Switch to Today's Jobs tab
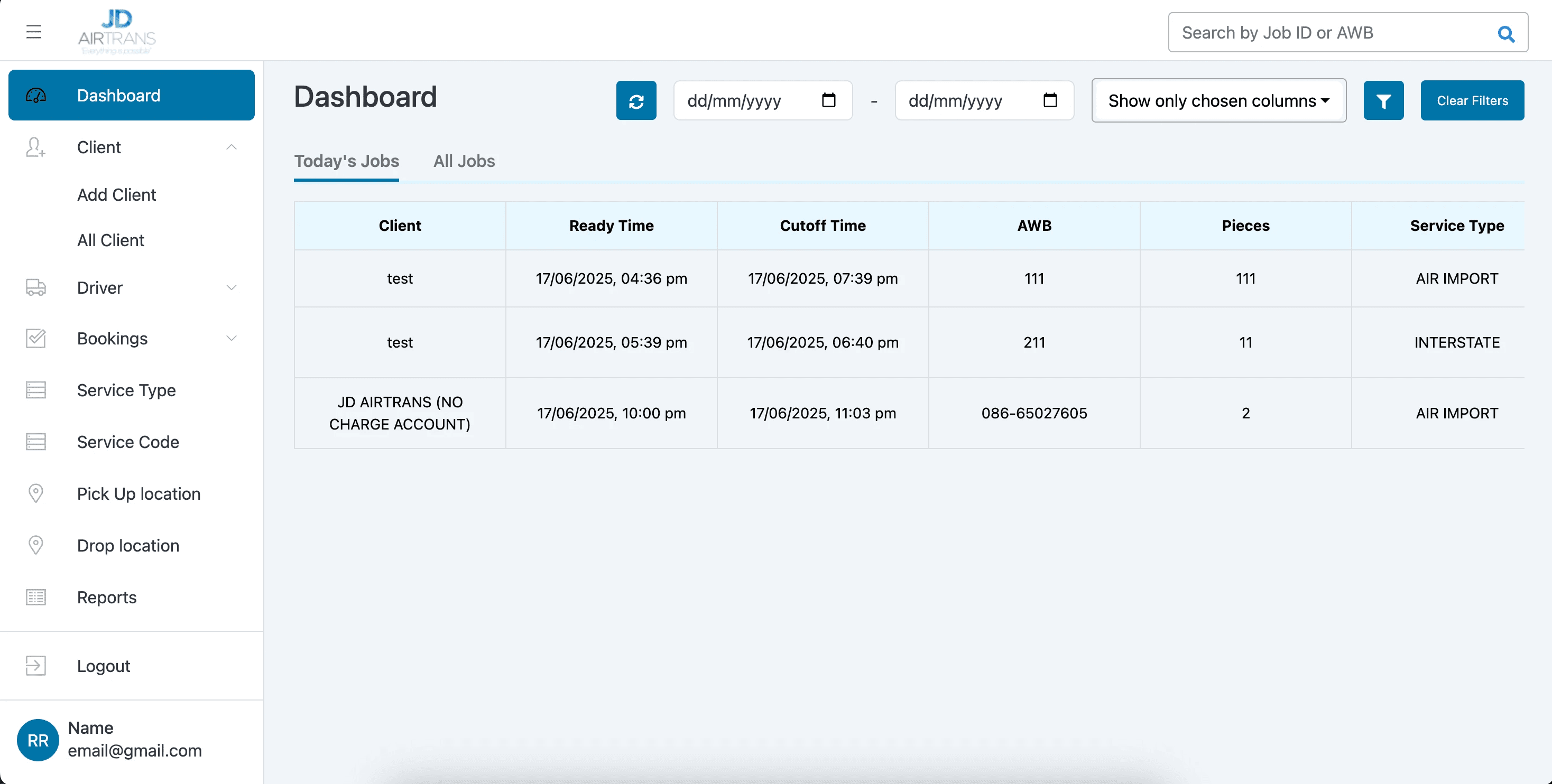The image size is (1552, 784). (346, 161)
